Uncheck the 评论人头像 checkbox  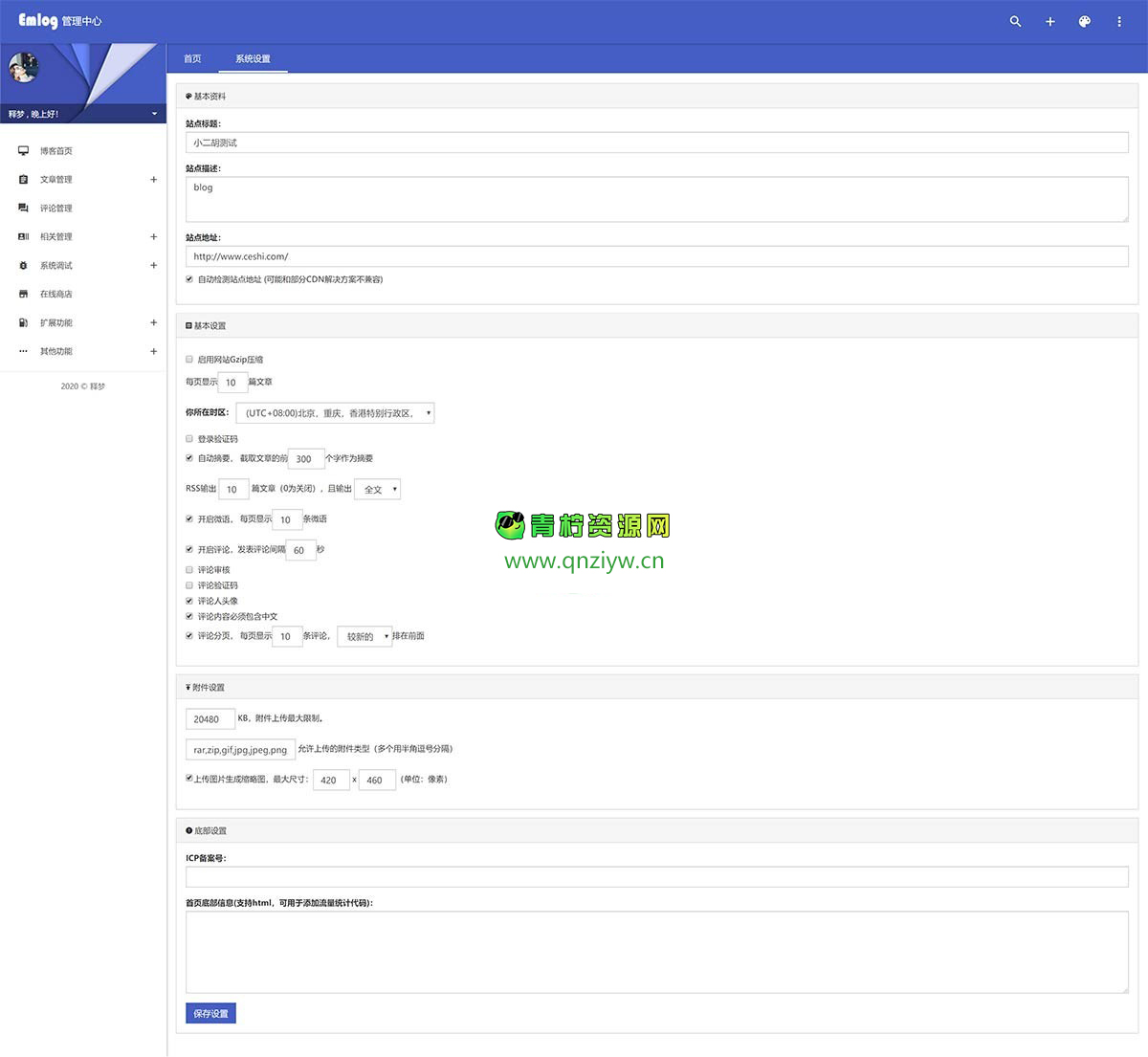[189, 601]
